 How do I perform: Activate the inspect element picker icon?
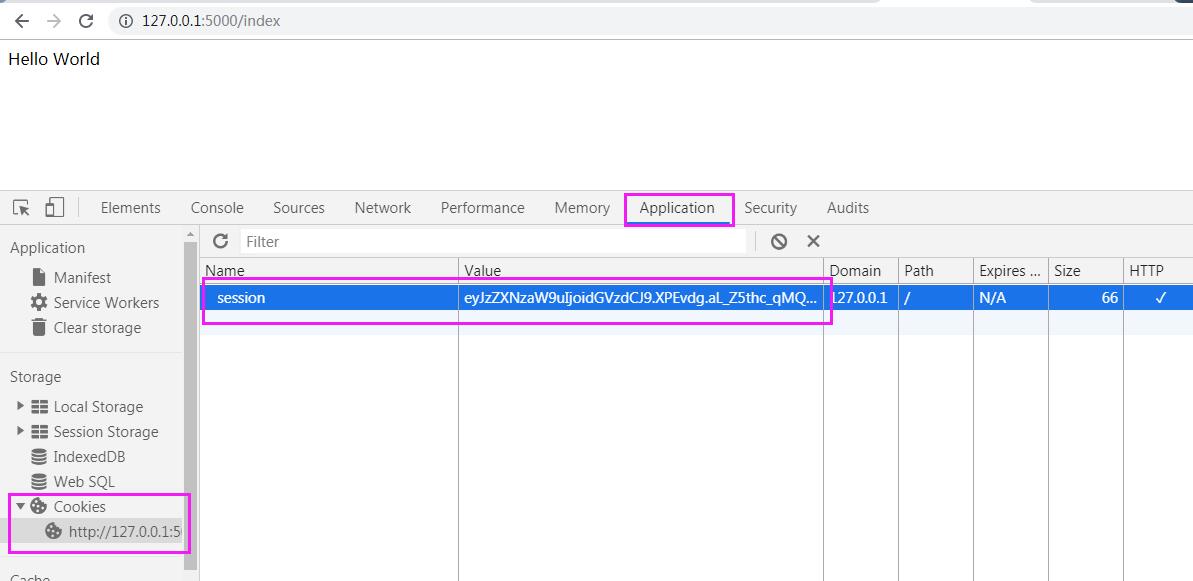[21, 208]
